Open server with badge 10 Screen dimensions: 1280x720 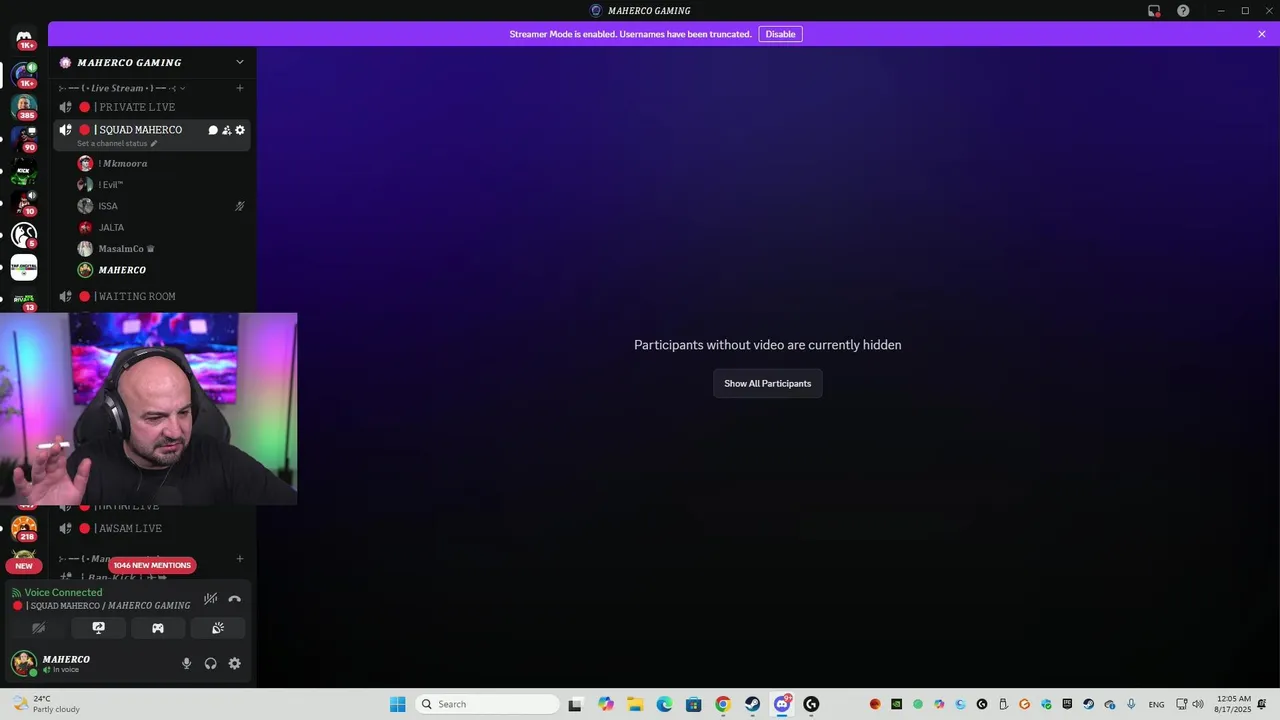(24, 203)
